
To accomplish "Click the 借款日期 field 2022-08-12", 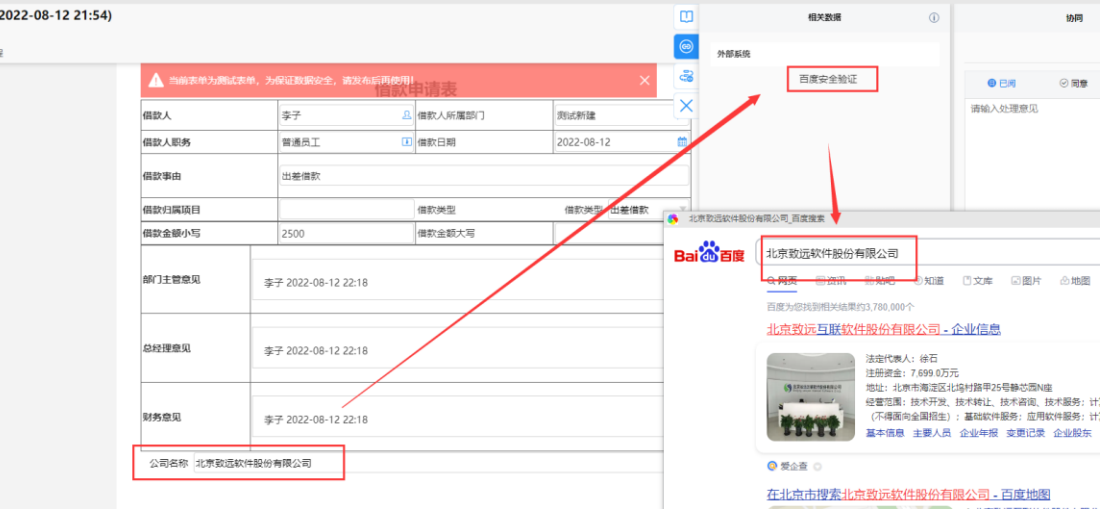I will click(x=621, y=142).
